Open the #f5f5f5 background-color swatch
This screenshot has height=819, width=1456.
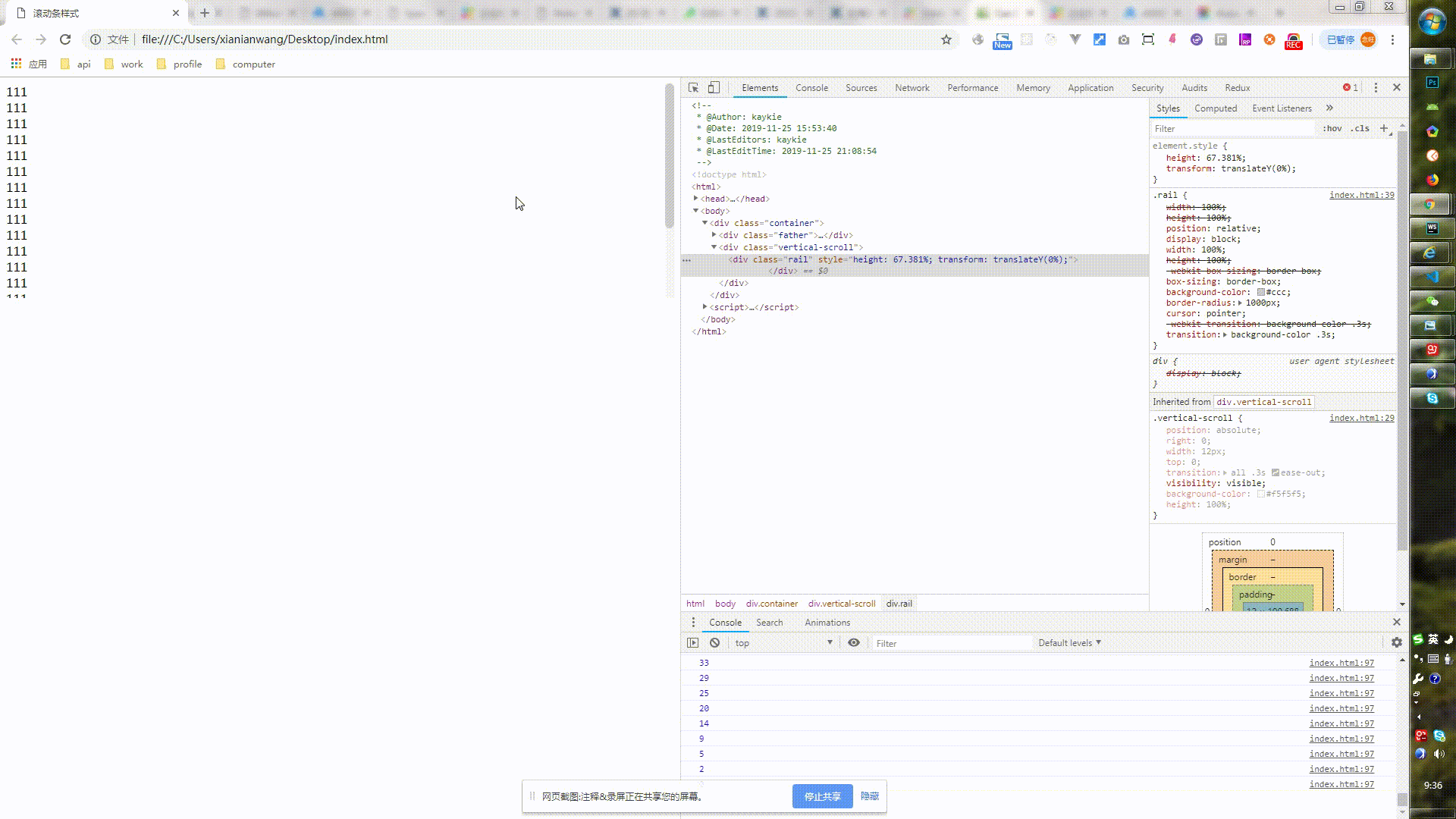click(x=1261, y=494)
